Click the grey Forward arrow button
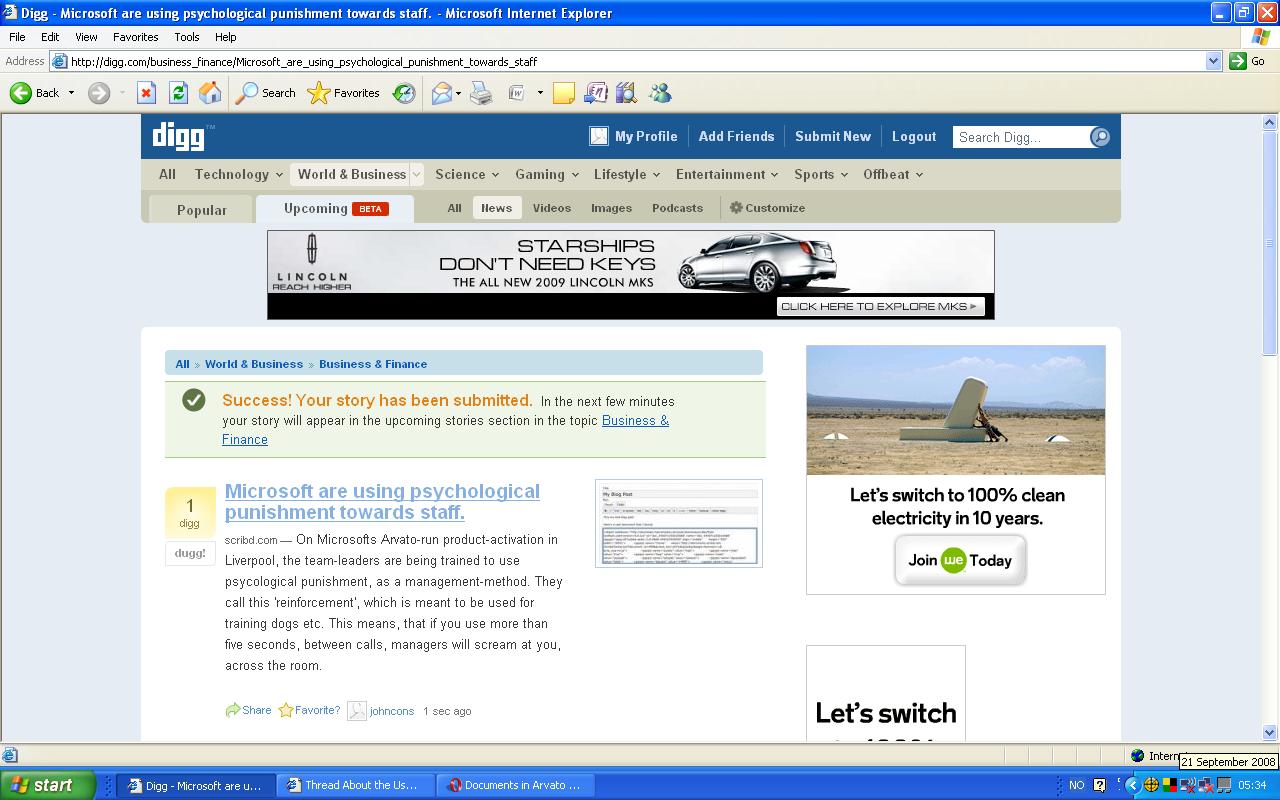 tap(98, 93)
